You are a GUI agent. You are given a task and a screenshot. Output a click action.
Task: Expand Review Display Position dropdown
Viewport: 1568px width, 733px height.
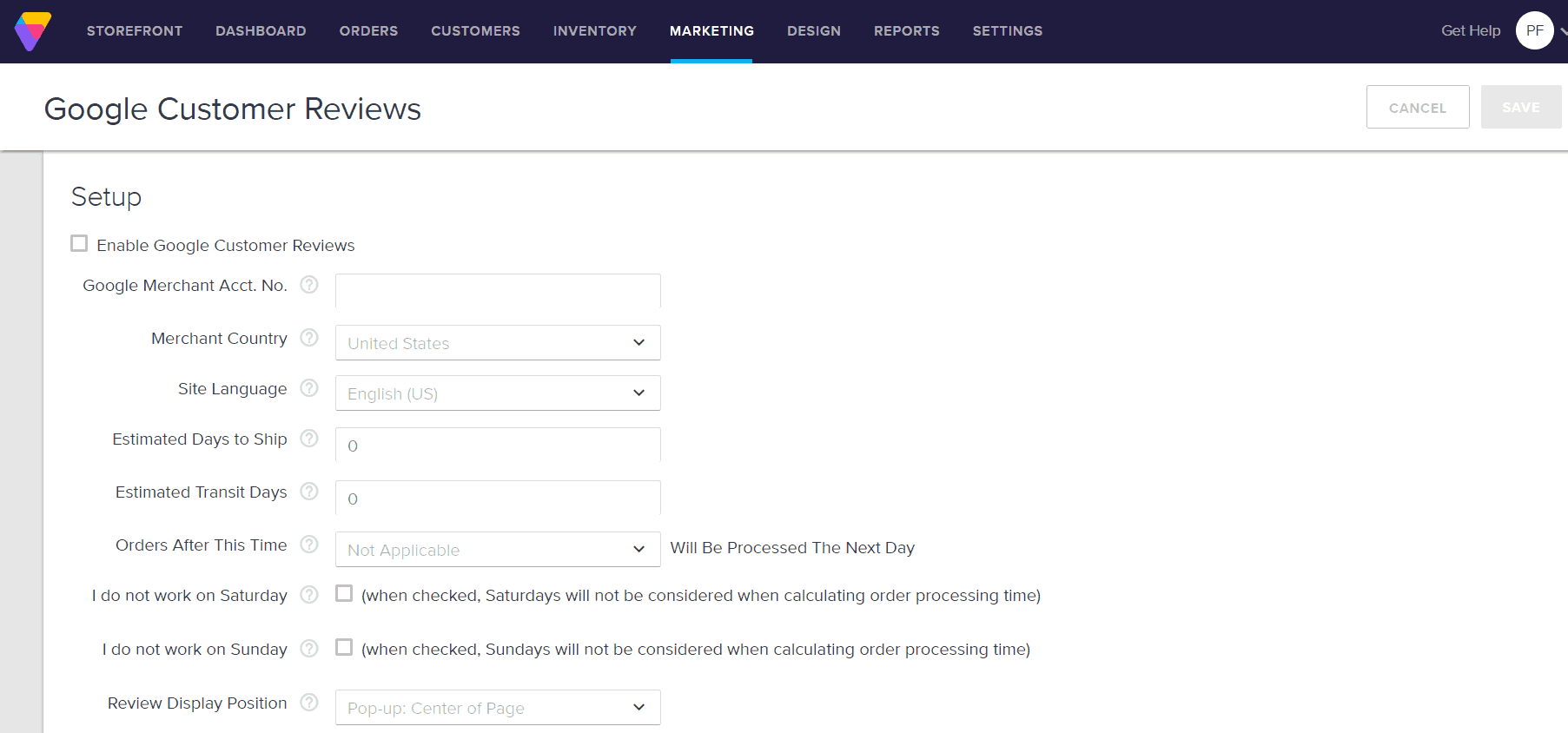tap(498, 707)
